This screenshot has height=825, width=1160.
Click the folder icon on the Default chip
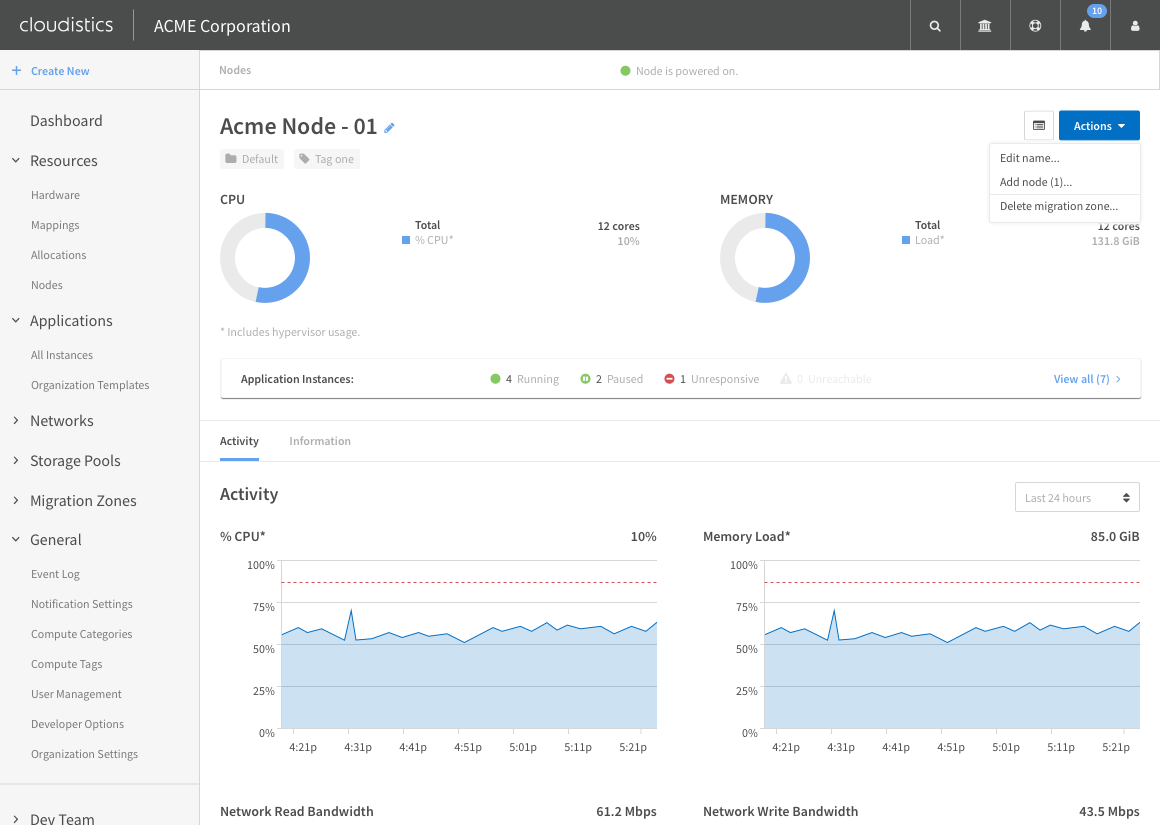[x=231, y=159]
